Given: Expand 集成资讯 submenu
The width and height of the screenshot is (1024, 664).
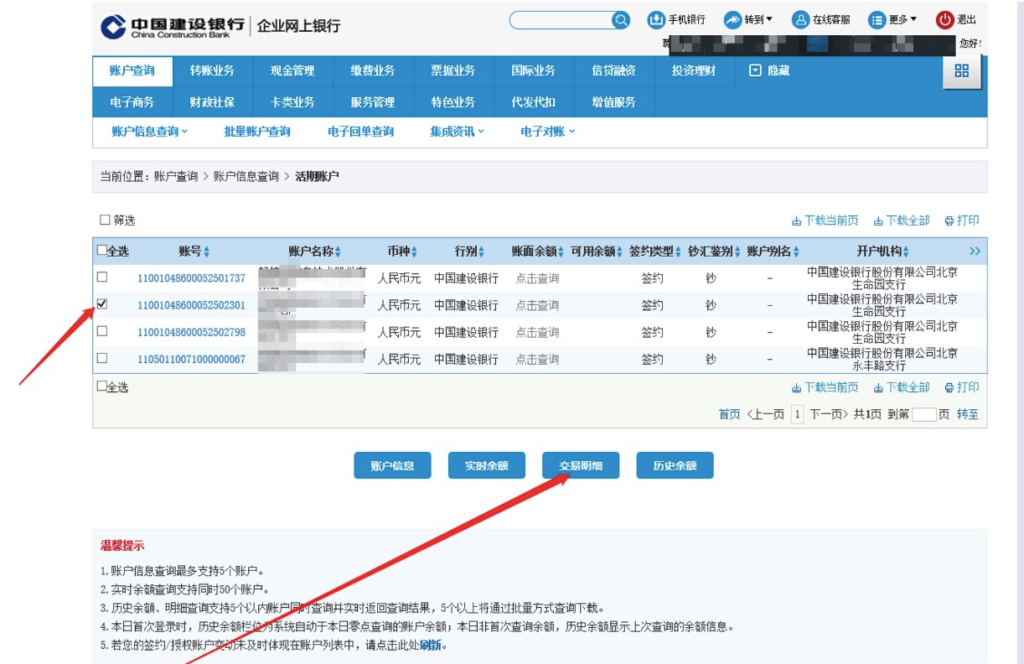Looking at the screenshot, I should (x=456, y=131).
